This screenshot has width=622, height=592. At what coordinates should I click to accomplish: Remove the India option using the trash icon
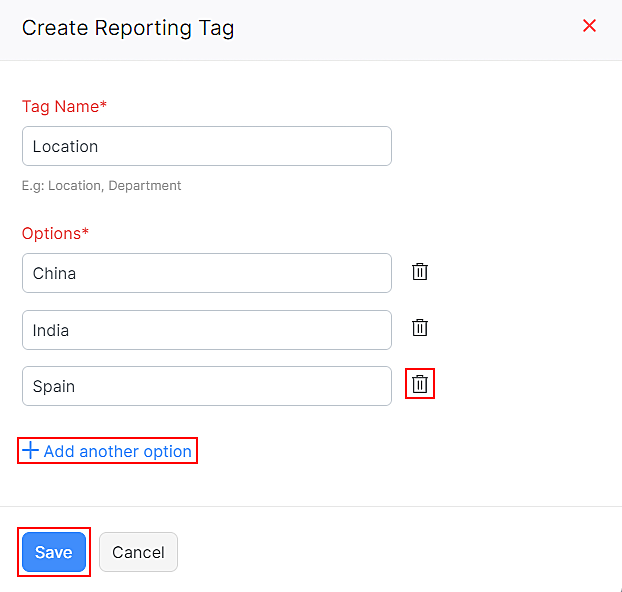tap(420, 328)
